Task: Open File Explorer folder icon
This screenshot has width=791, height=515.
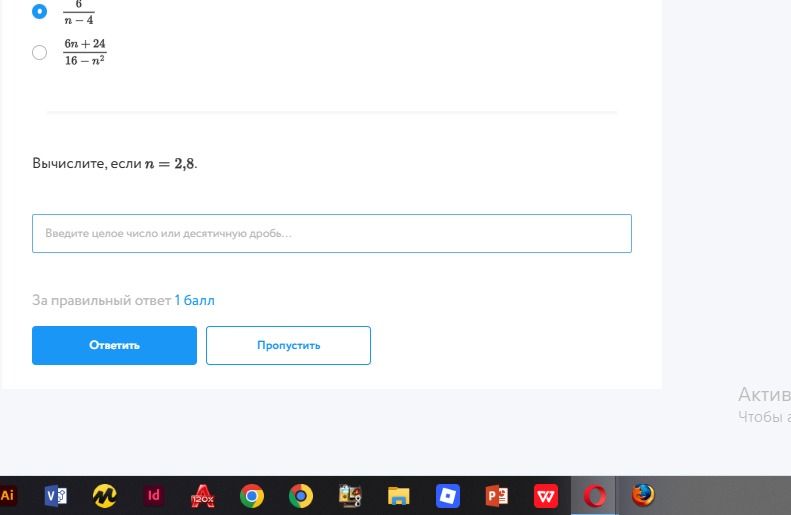Action: 399,496
